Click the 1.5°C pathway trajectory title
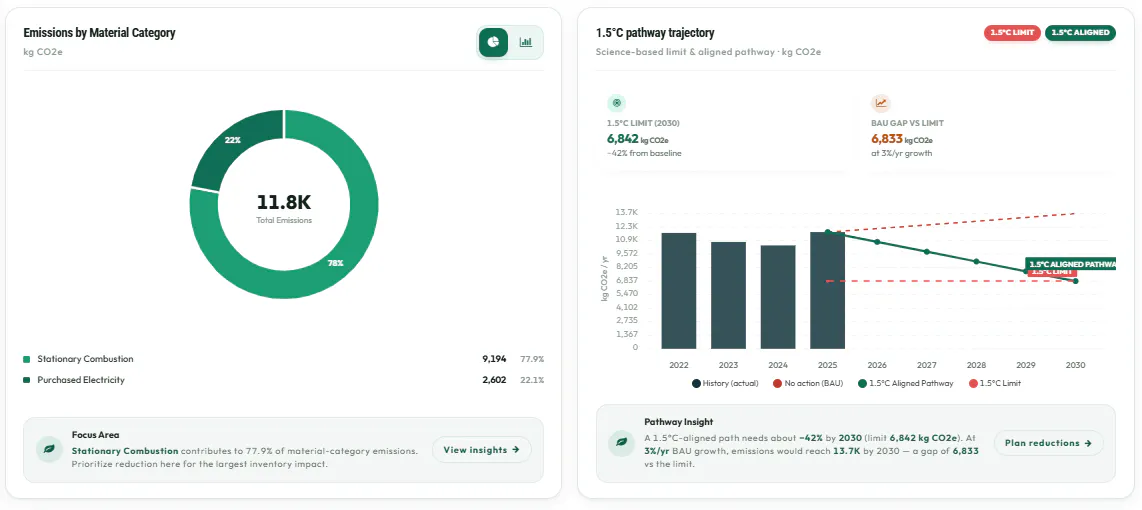Viewport: 1142px width, 510px height. [655, 33]
